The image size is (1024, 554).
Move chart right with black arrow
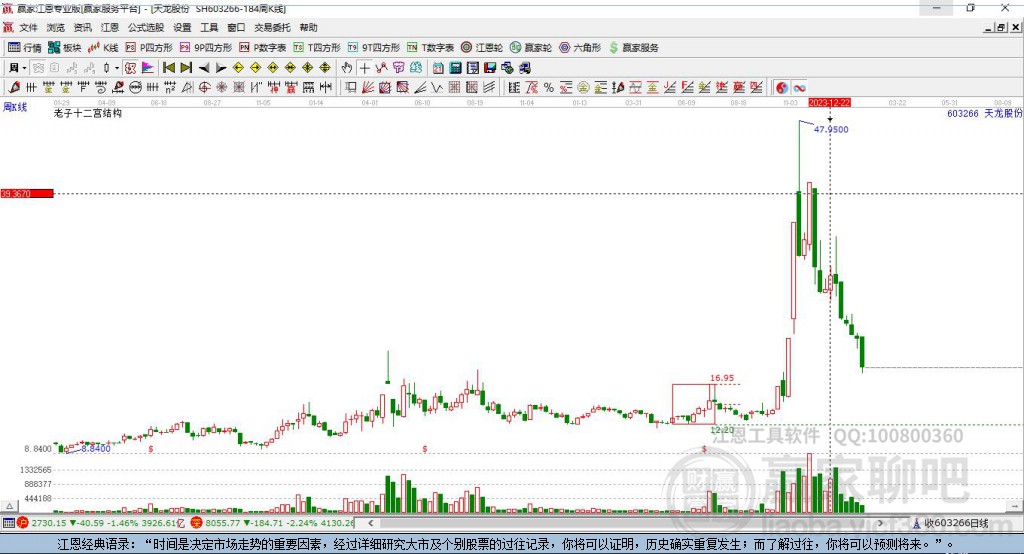[221, 68]
